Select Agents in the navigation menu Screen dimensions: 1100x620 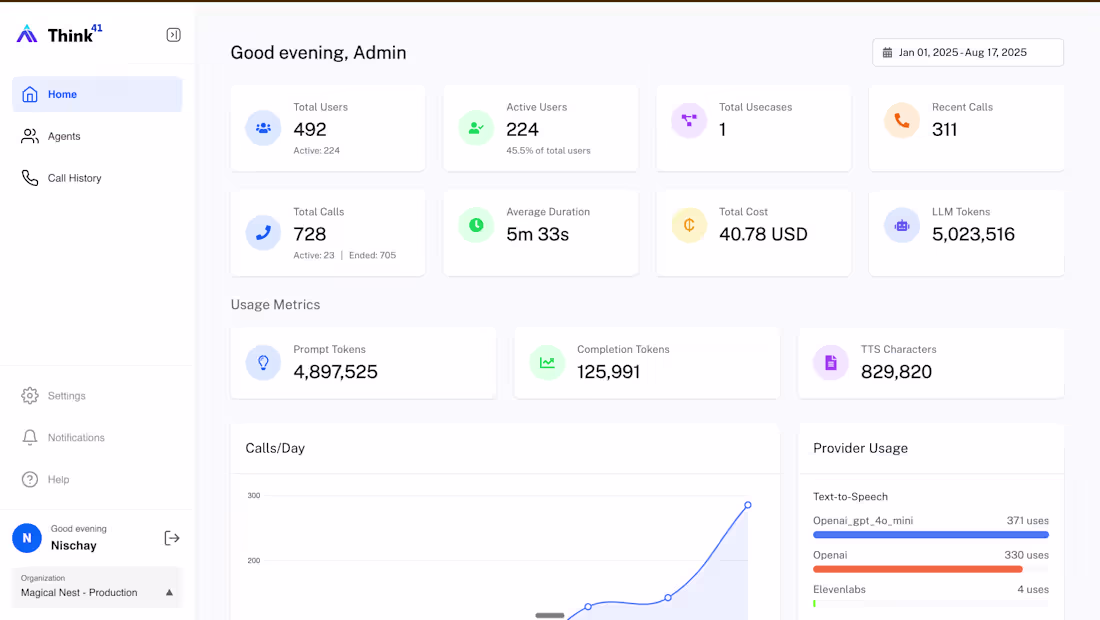click(64, 136)
